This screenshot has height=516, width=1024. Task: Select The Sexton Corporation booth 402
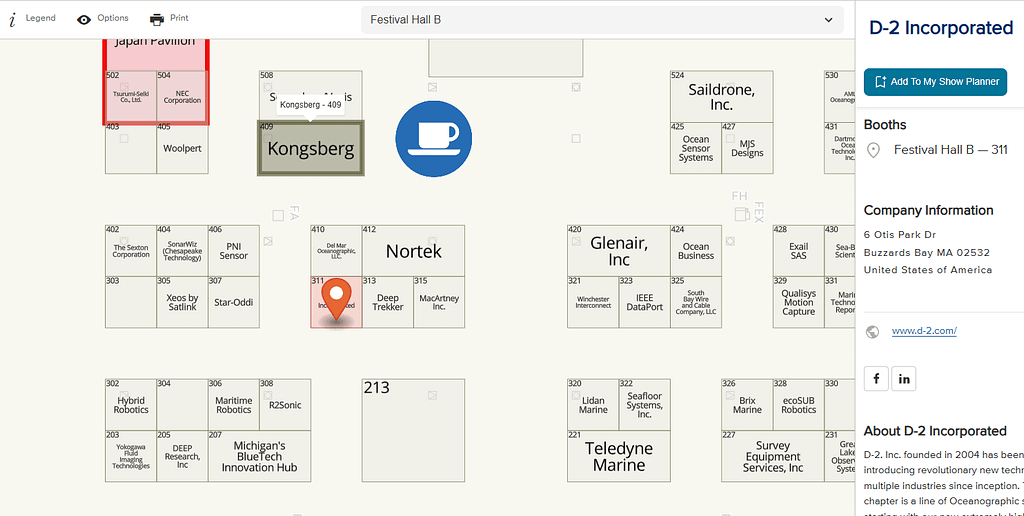coord(131,251)
